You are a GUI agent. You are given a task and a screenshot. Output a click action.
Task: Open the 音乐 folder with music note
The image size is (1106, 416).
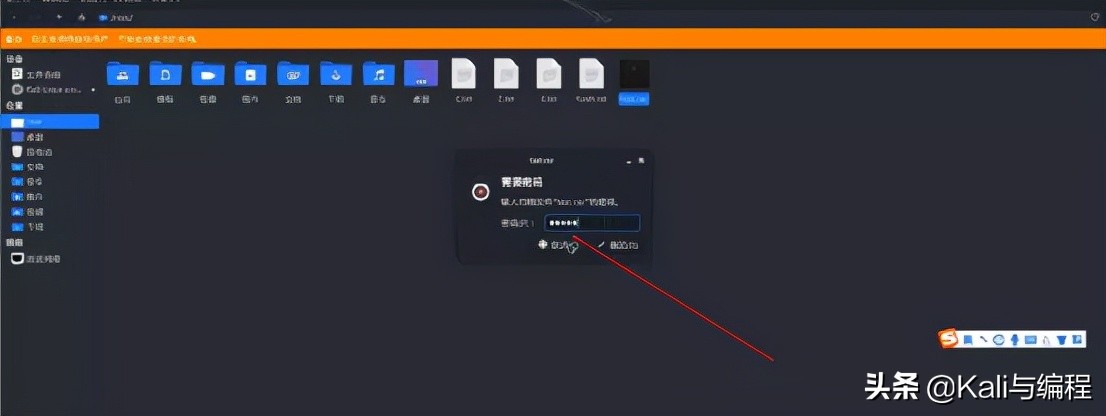pyautogui.click(x=379, y=83)
